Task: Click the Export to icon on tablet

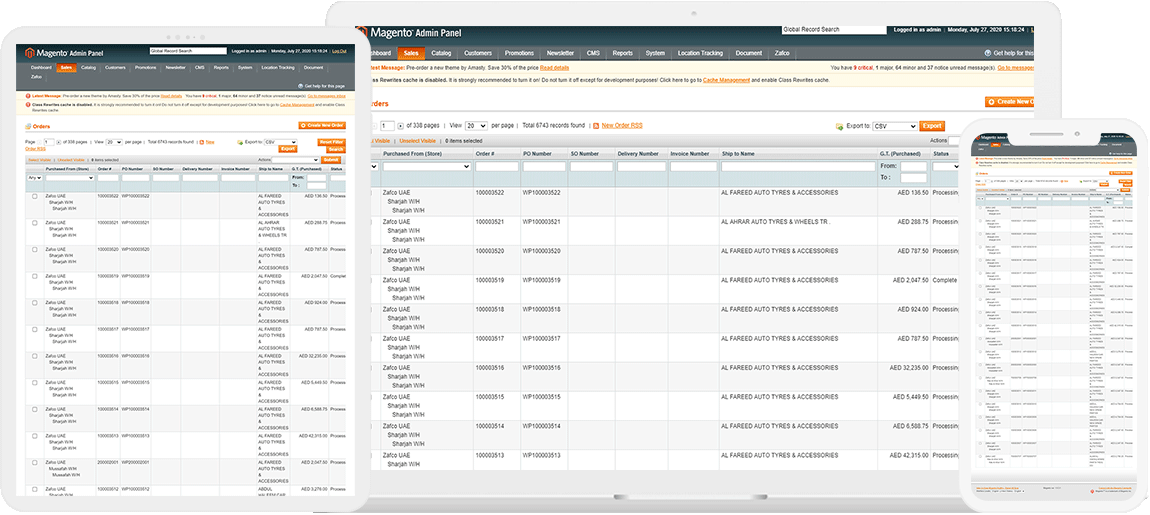Action: point(240,142)
